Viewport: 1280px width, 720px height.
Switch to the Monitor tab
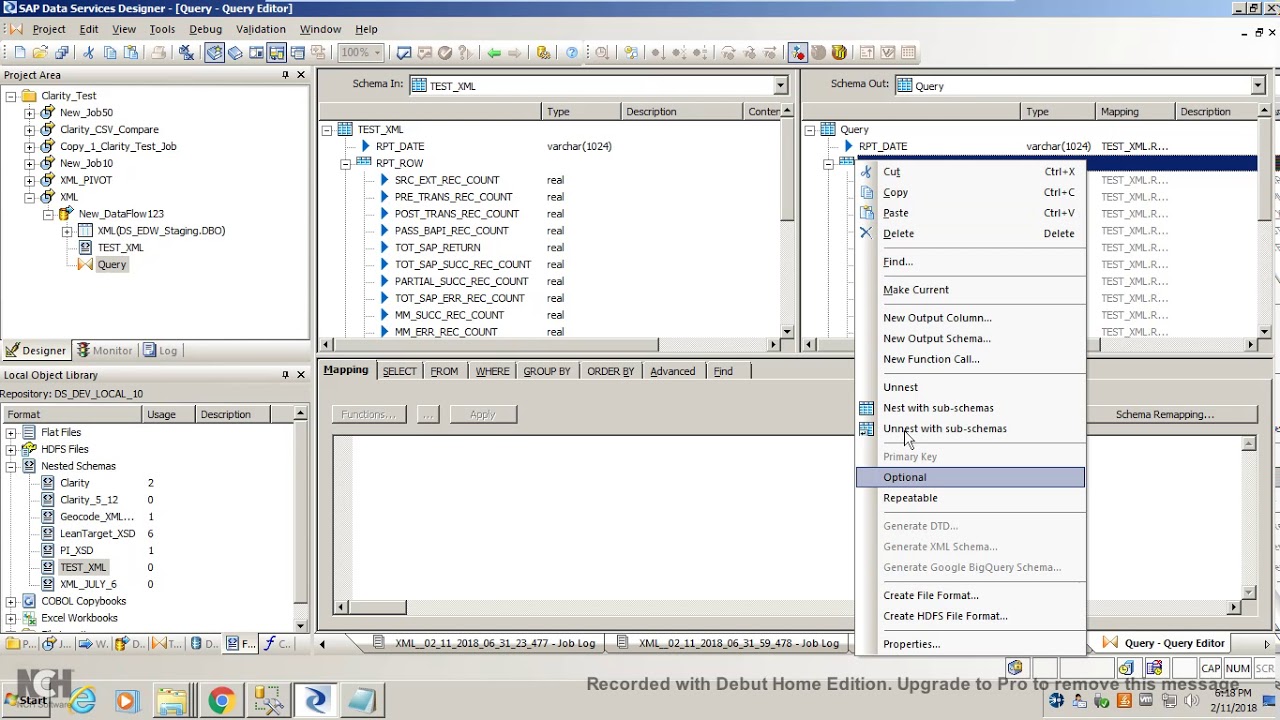pyautogui.click(x=105, y=351)
